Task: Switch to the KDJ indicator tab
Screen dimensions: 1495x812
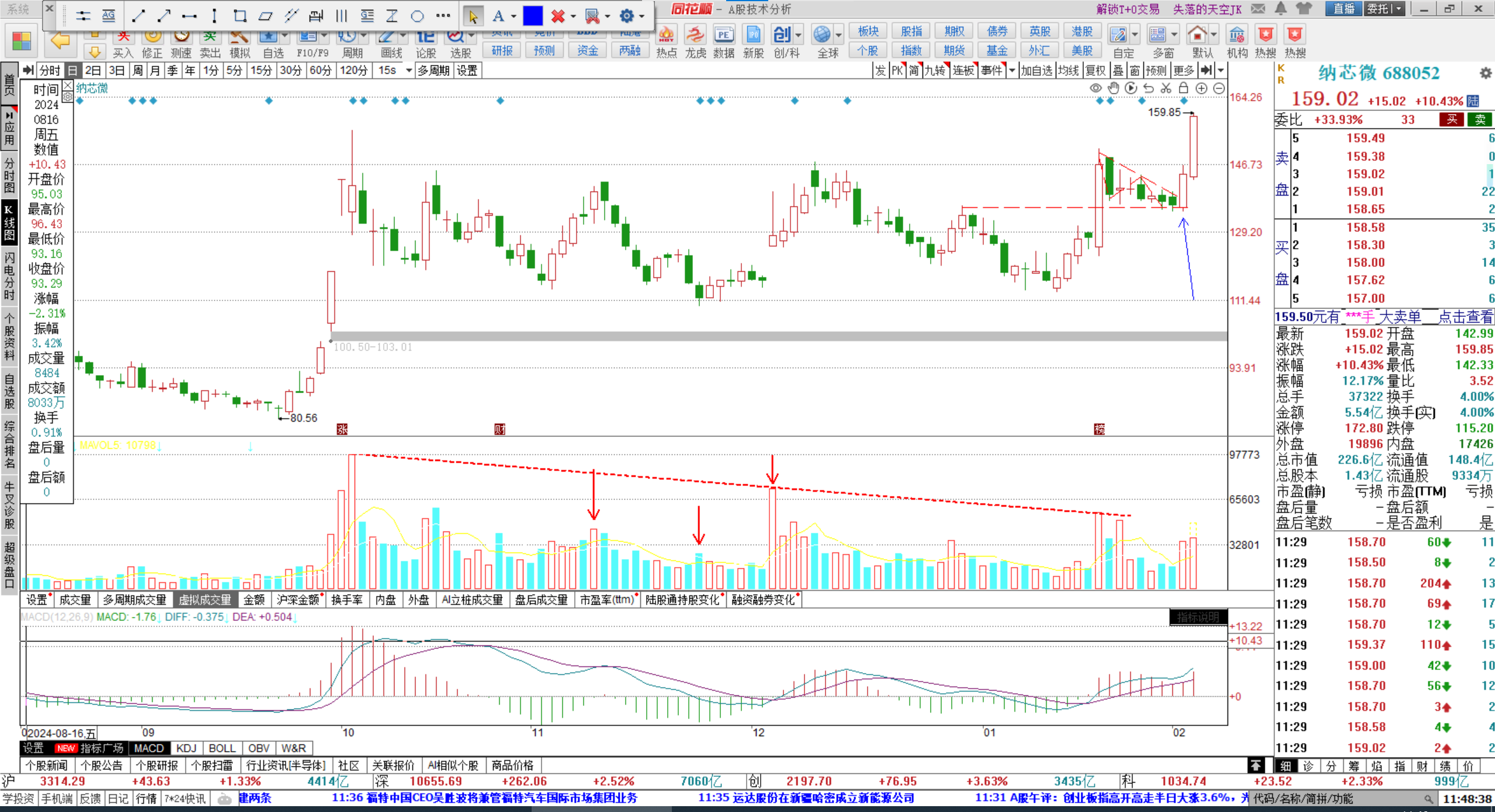Action: point(186,748)
